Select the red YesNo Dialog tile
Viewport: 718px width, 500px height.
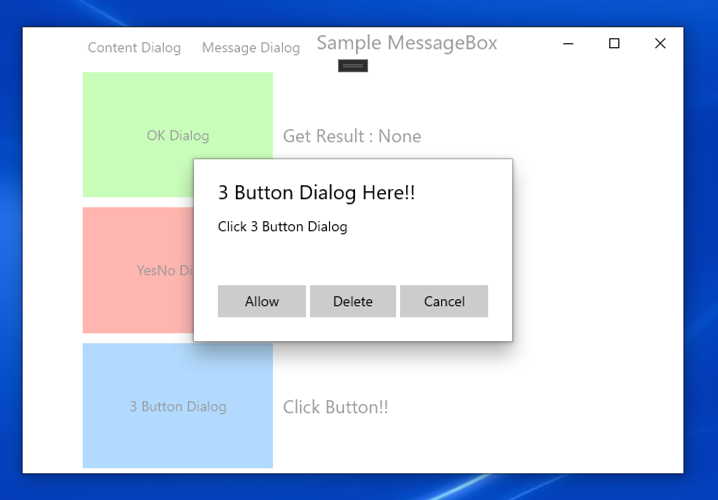click(x=138, y=270)
